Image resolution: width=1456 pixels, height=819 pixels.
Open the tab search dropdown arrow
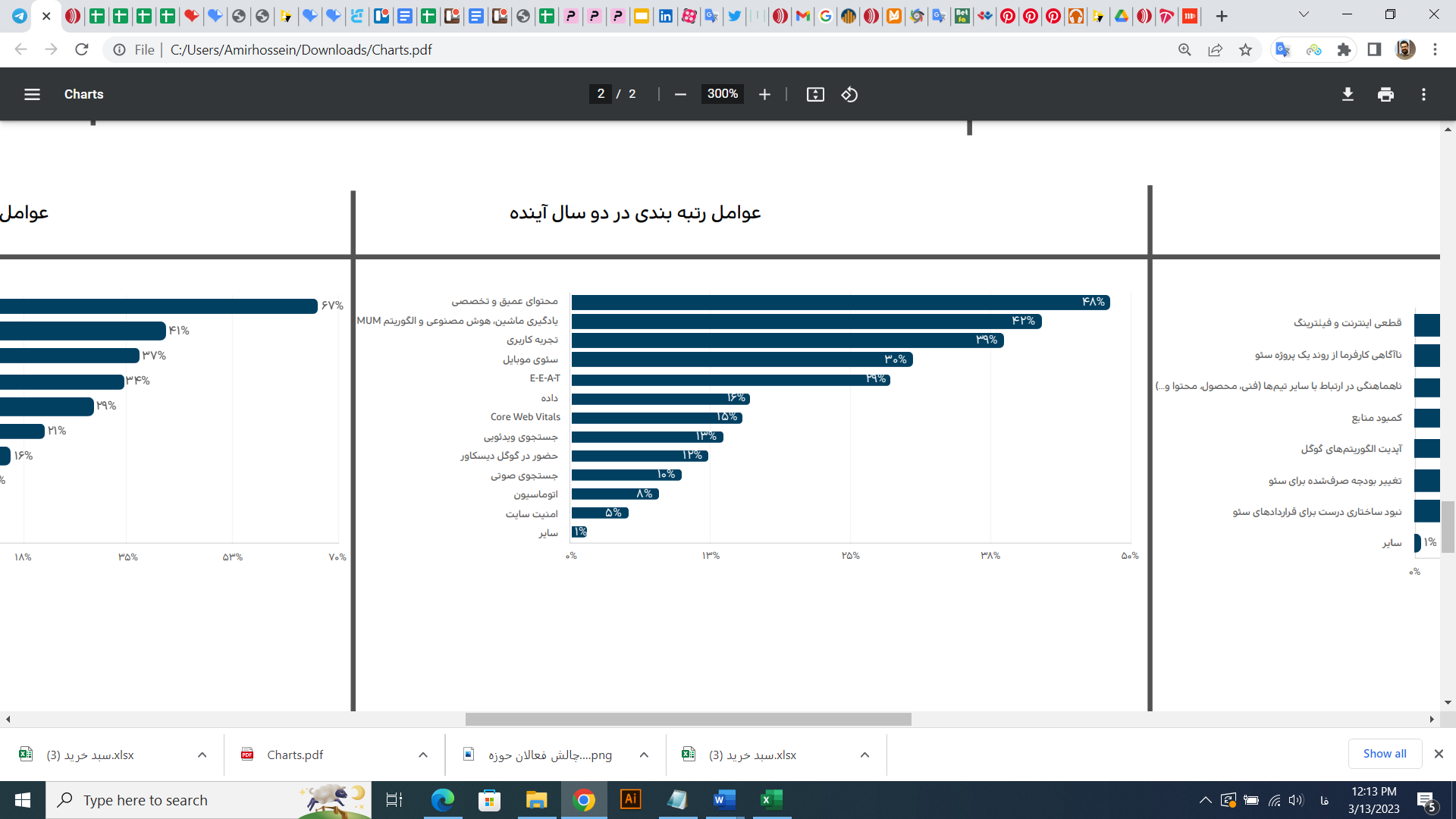click(1304, 15)
